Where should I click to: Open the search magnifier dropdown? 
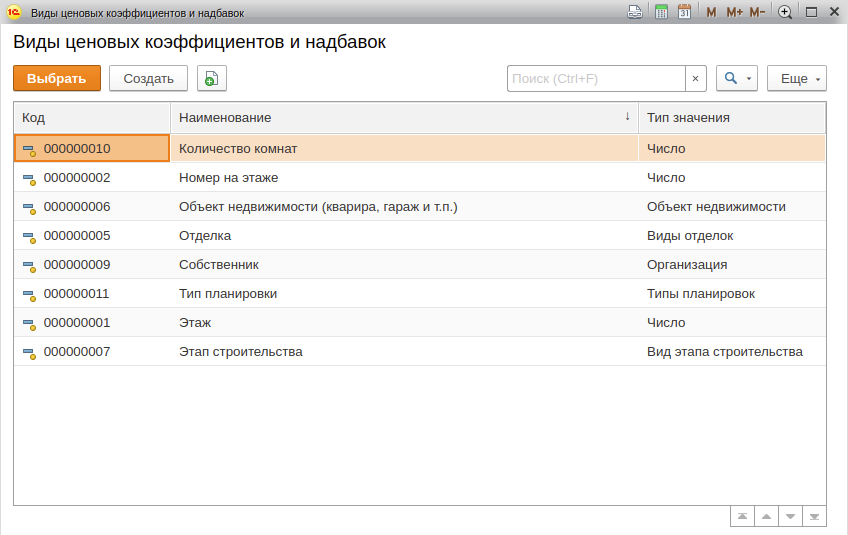737,79
